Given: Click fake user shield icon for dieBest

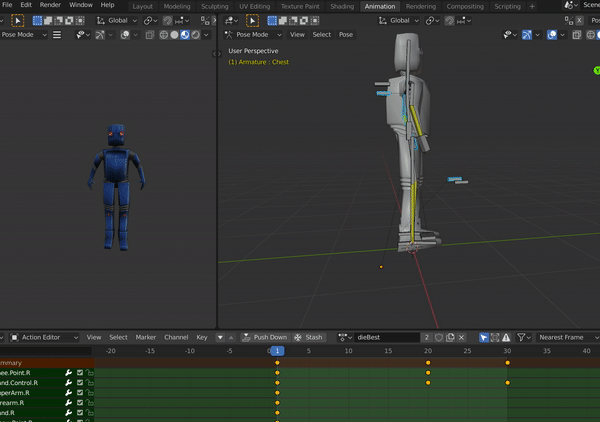Looking at the screenshot, I should 438,337.
